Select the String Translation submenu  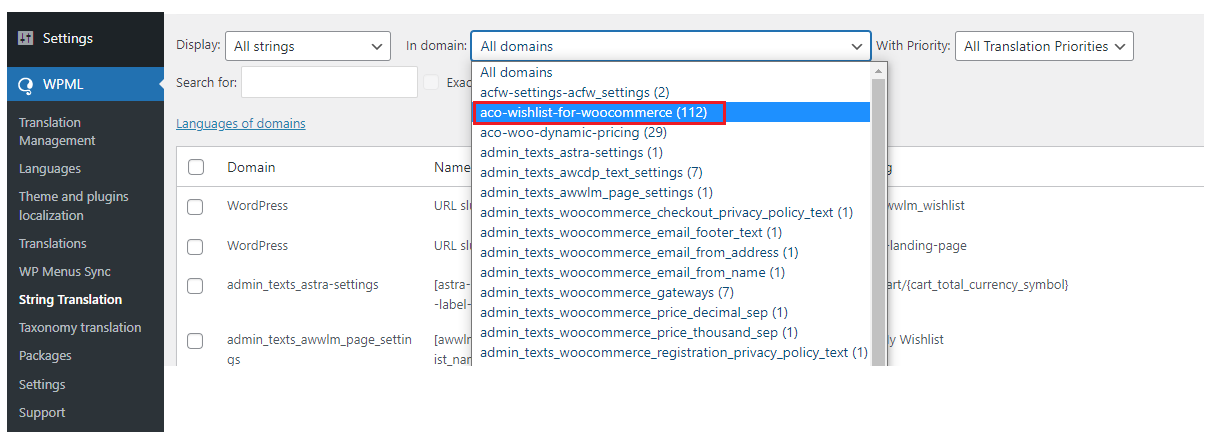[71, 299]
